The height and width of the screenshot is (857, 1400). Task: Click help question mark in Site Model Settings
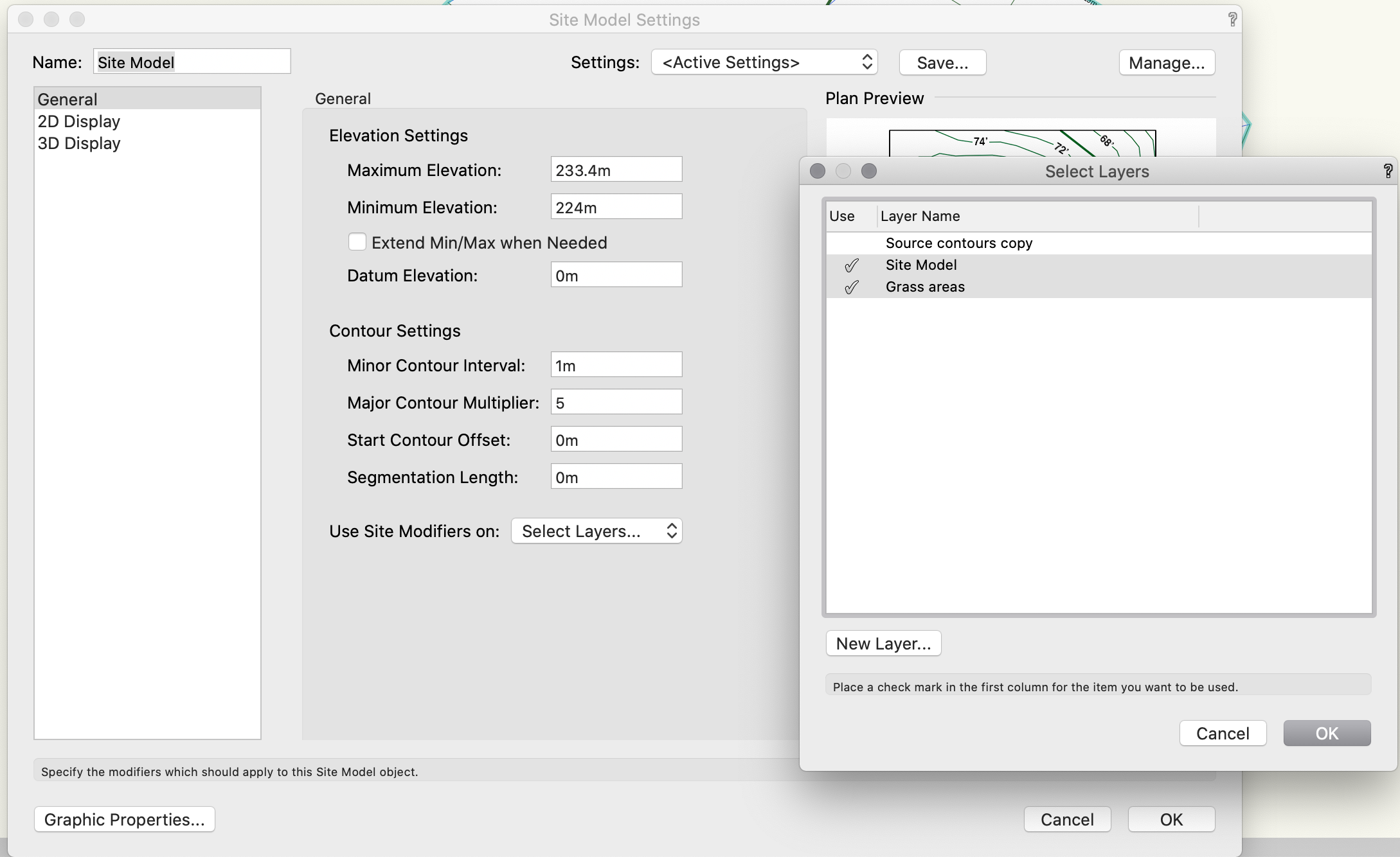coord(1232,20)
